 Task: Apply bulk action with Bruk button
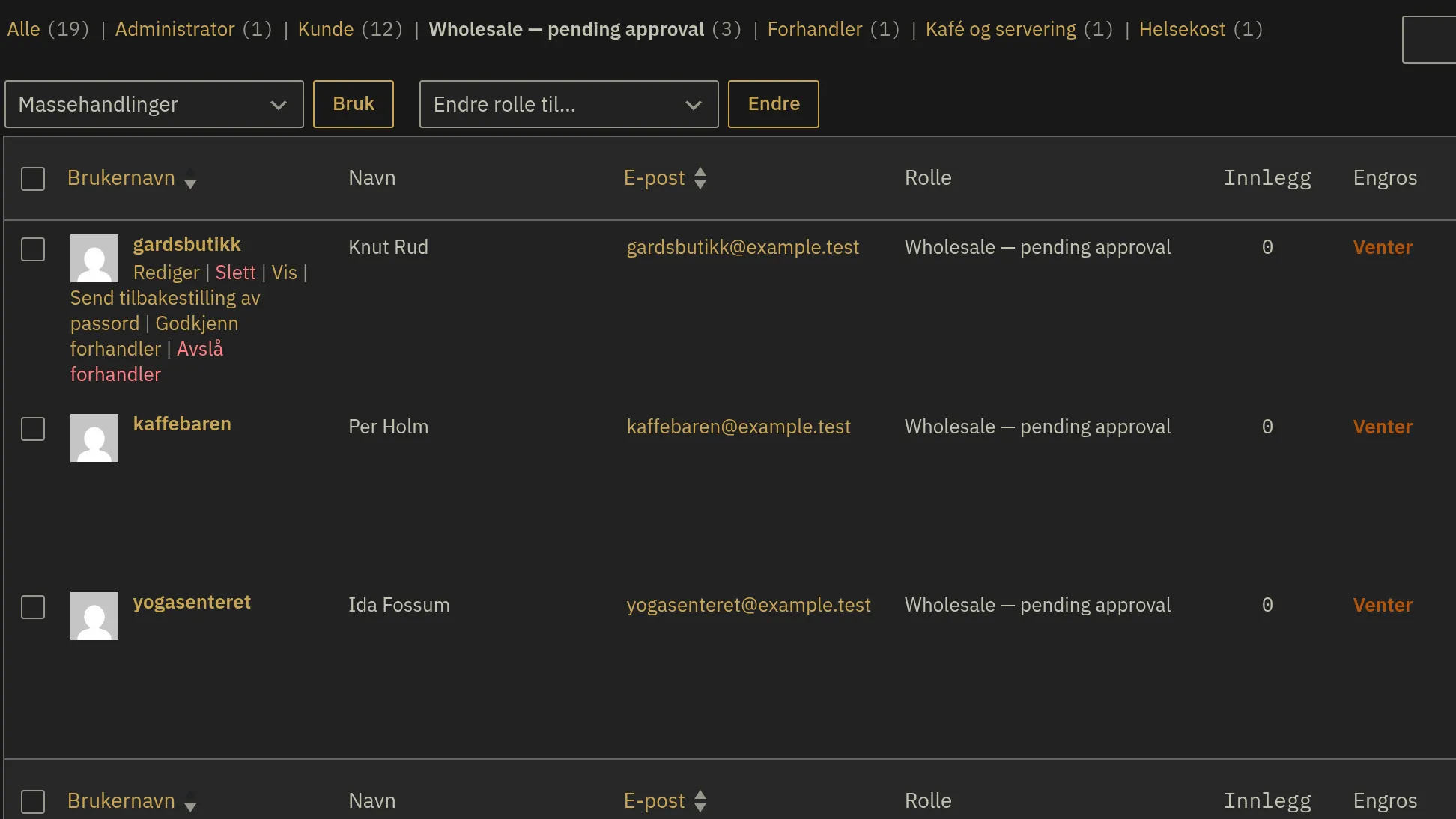pyautogui.click(x=354, y=104)
